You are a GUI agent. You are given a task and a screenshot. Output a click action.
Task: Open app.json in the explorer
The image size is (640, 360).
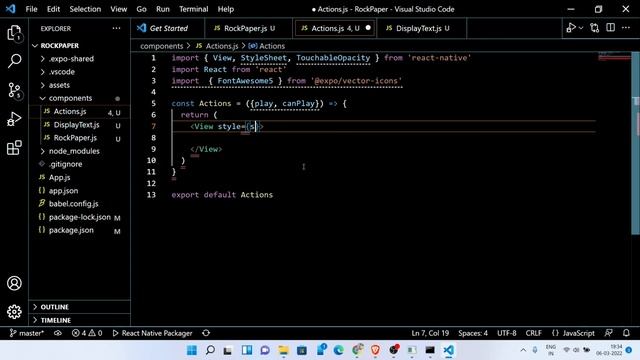click(x=80, y=191)
